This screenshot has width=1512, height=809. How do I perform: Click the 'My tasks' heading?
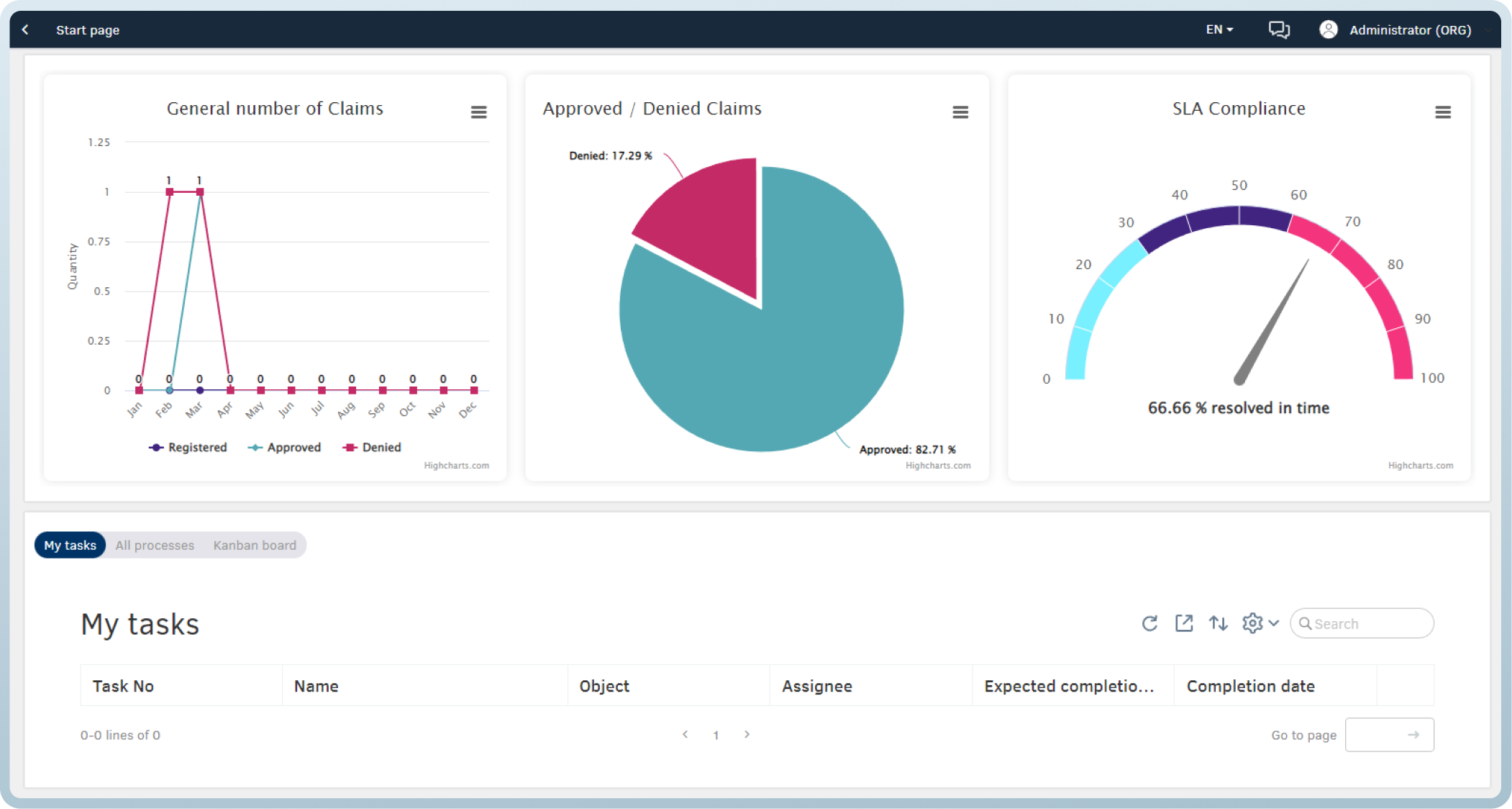click(x=140, y=624)
